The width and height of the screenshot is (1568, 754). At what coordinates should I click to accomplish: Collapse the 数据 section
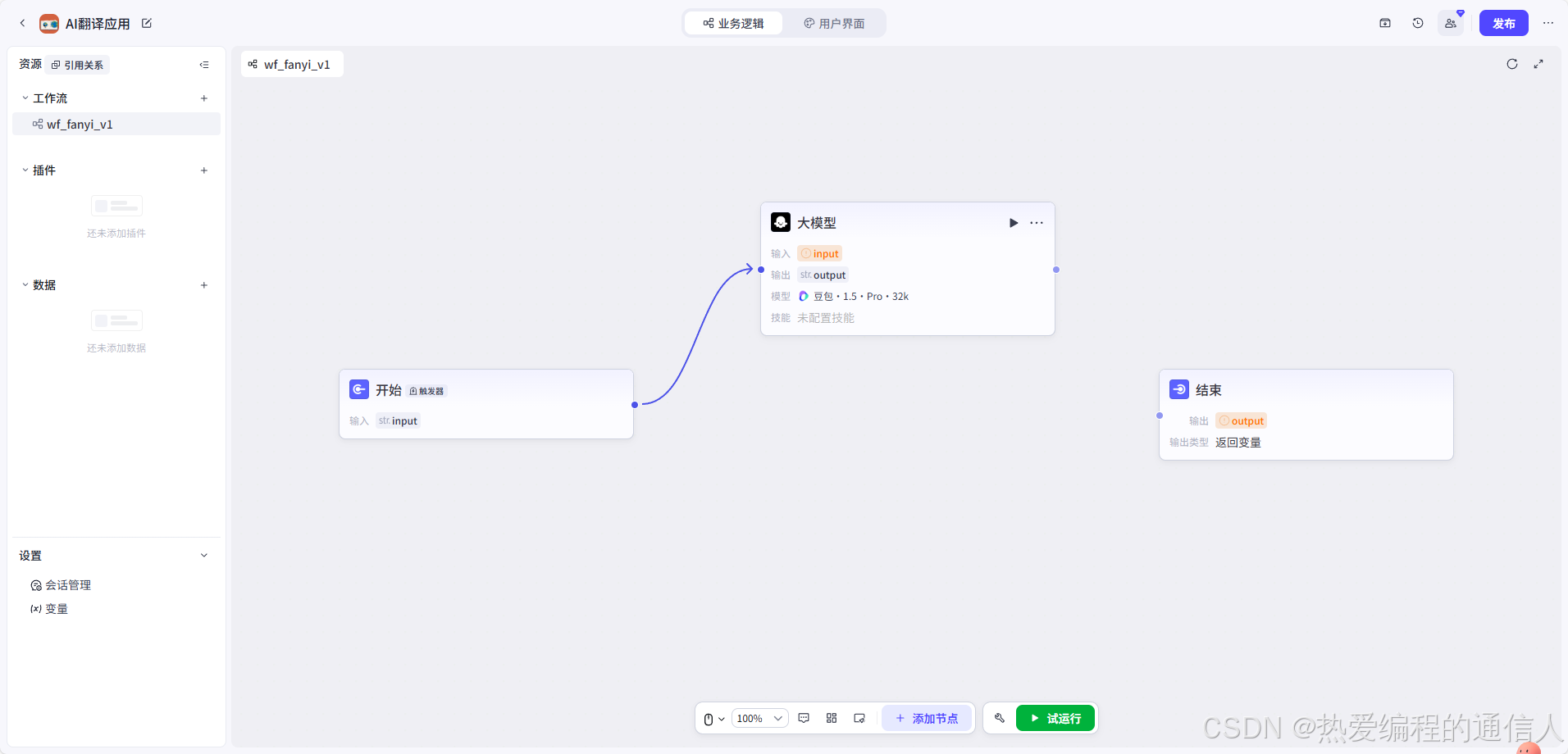tap(25, 285)
